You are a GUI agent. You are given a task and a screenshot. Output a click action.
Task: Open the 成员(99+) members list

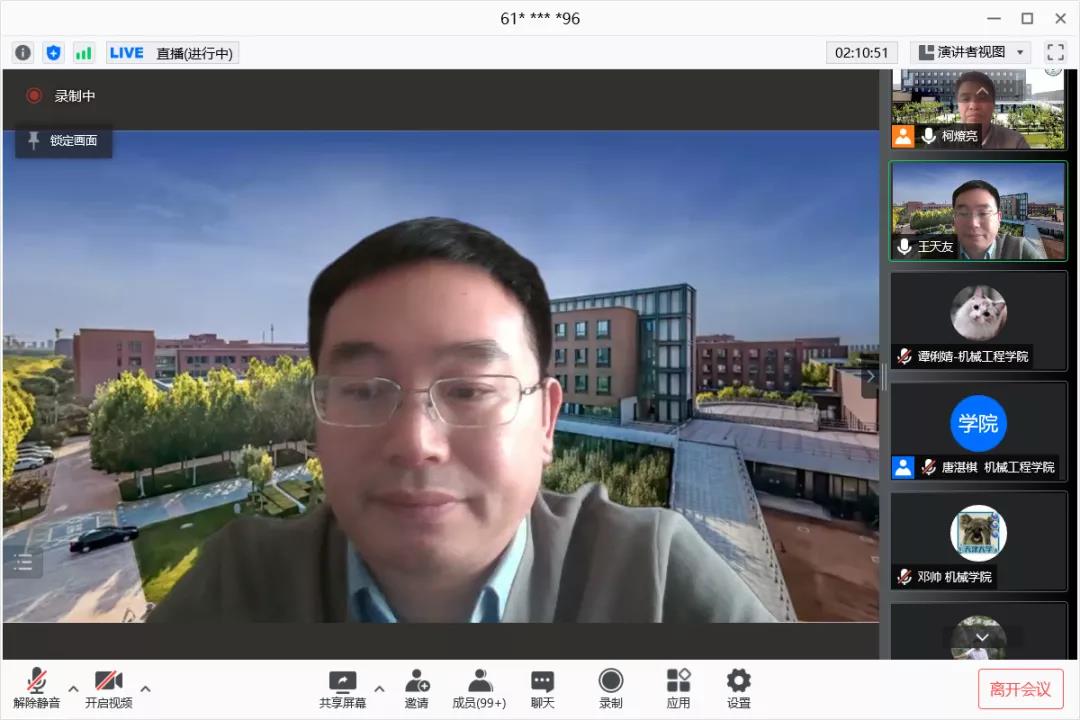click(479, 688)
